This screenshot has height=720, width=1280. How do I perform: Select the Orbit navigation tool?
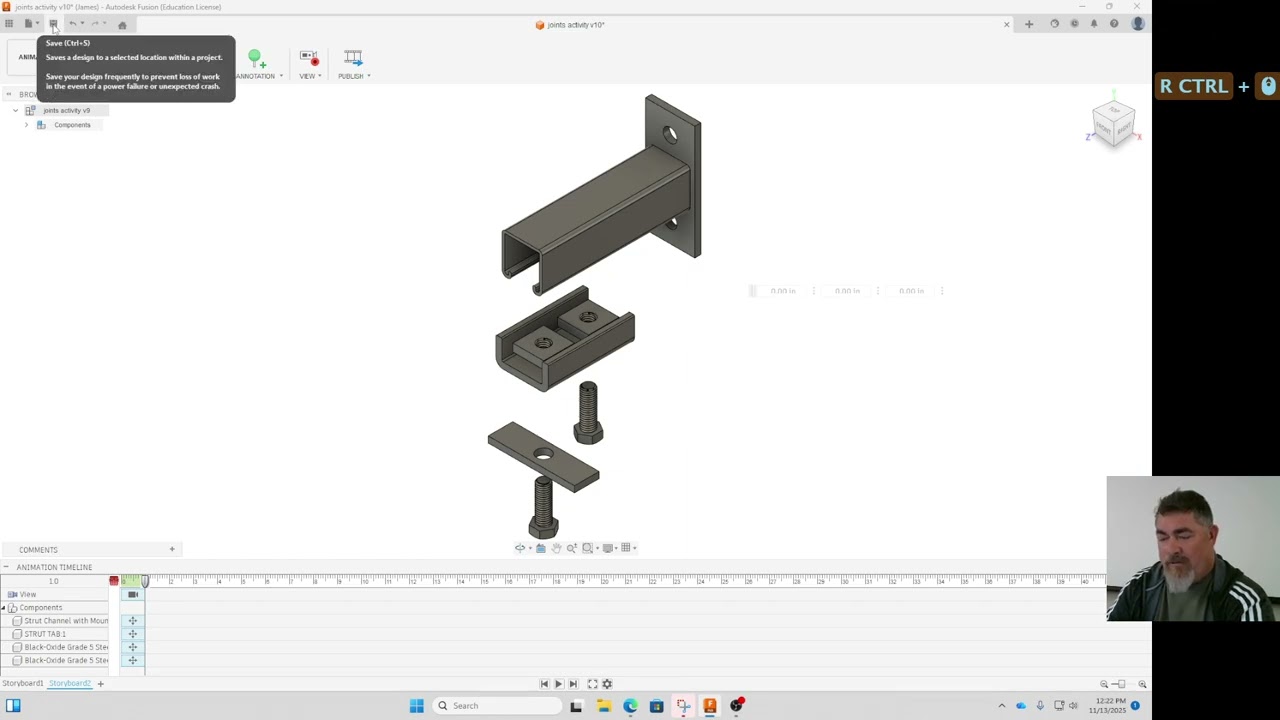521,548
